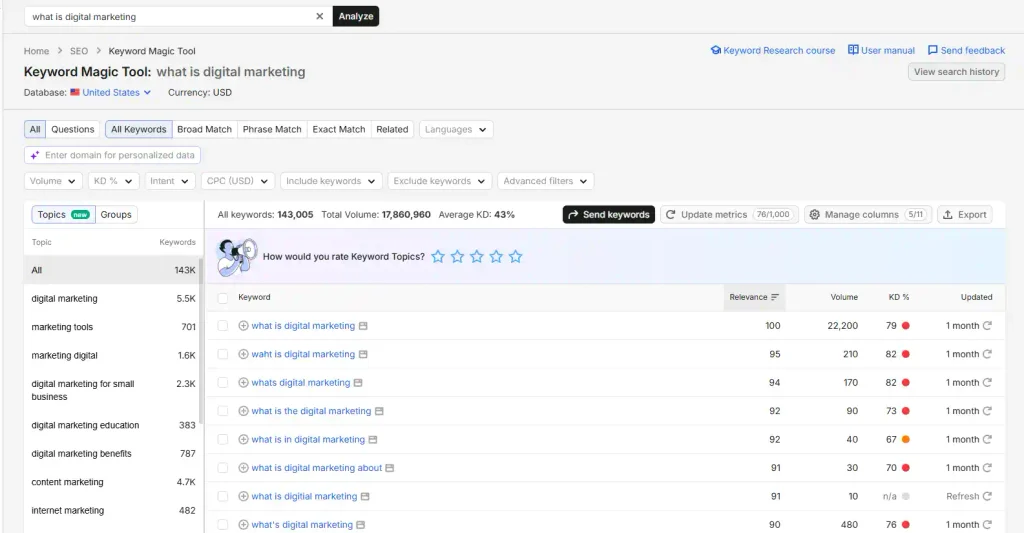Viewport: 1024px width, 533px height.
Task: Open the KD % filter dropdown
Action: (x=113, y=181)
